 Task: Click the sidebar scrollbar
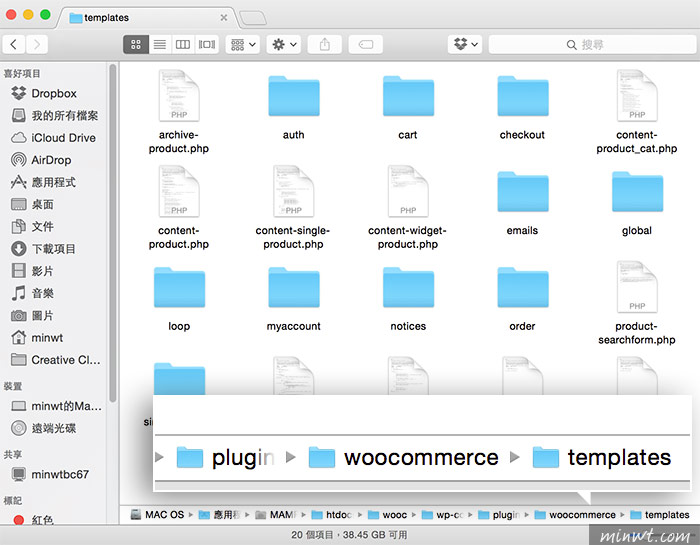(x=112, y=232)
